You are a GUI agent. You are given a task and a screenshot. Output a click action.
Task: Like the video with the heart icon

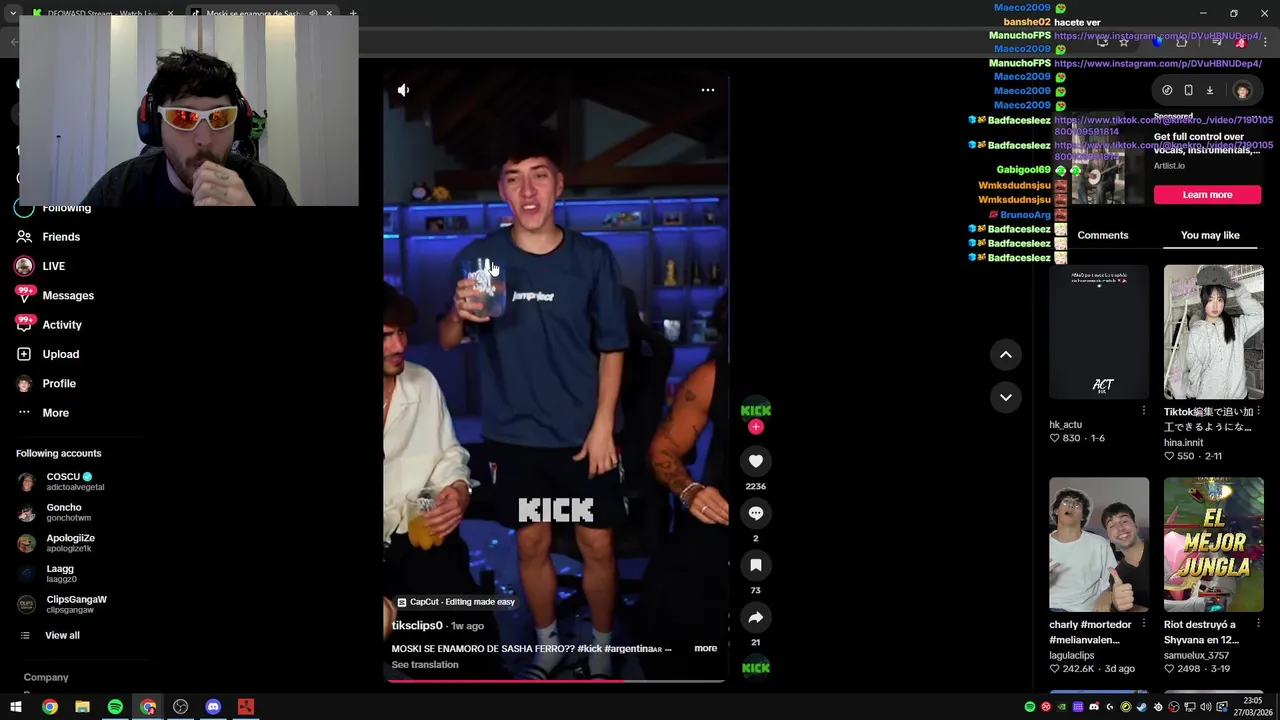point(756,461)
